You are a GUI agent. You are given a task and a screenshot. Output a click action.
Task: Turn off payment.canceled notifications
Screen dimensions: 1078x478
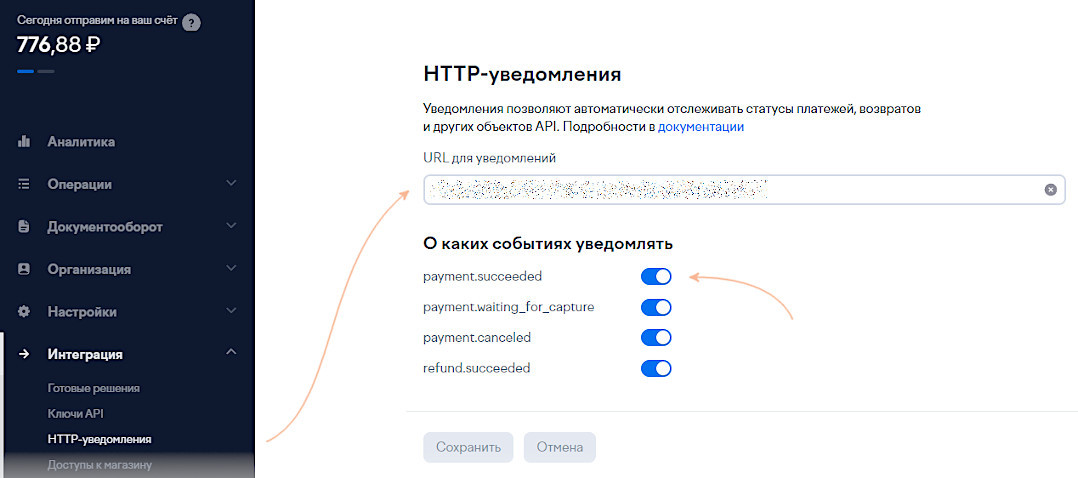click(656, 338)
